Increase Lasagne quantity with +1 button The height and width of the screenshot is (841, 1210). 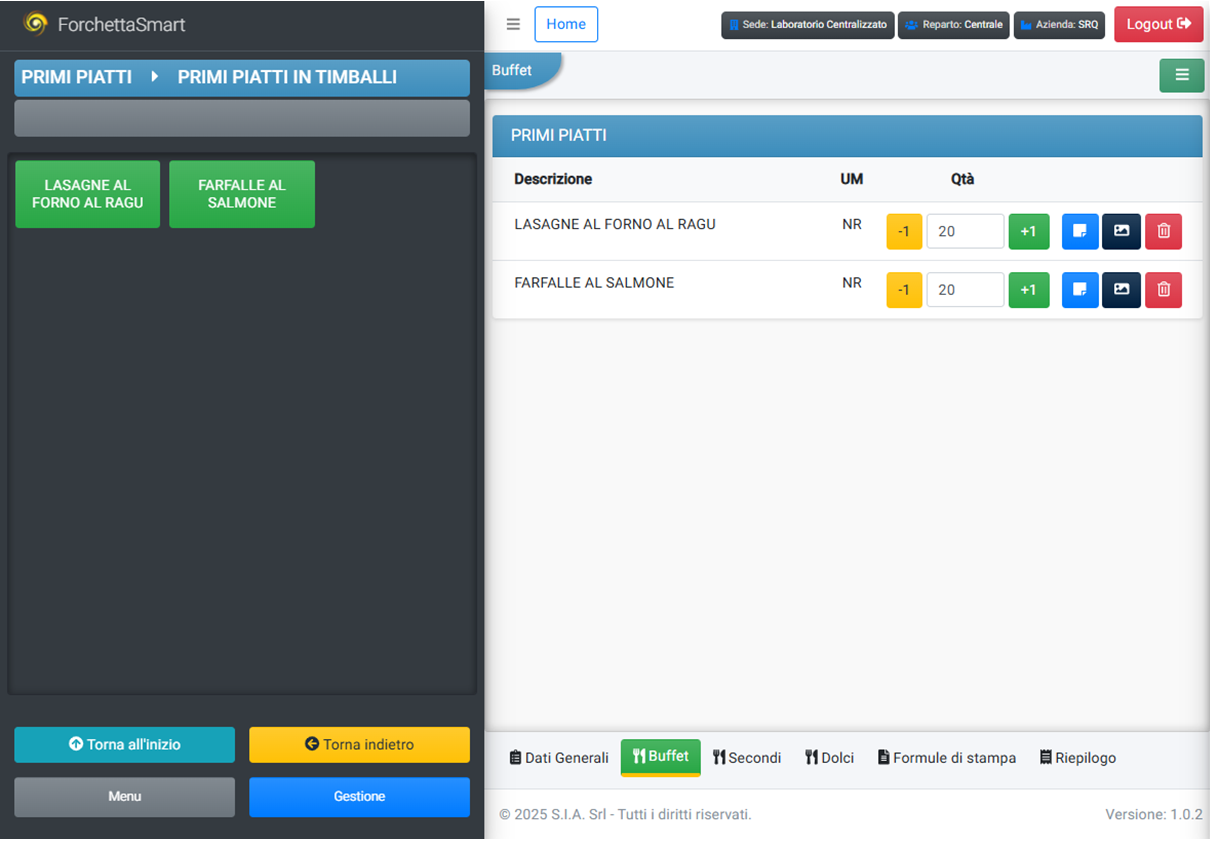pos(1028,231)
